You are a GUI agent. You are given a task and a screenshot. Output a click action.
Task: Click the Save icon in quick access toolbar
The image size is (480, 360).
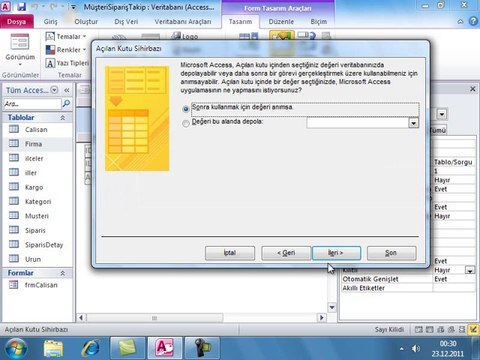coord(21,6)
